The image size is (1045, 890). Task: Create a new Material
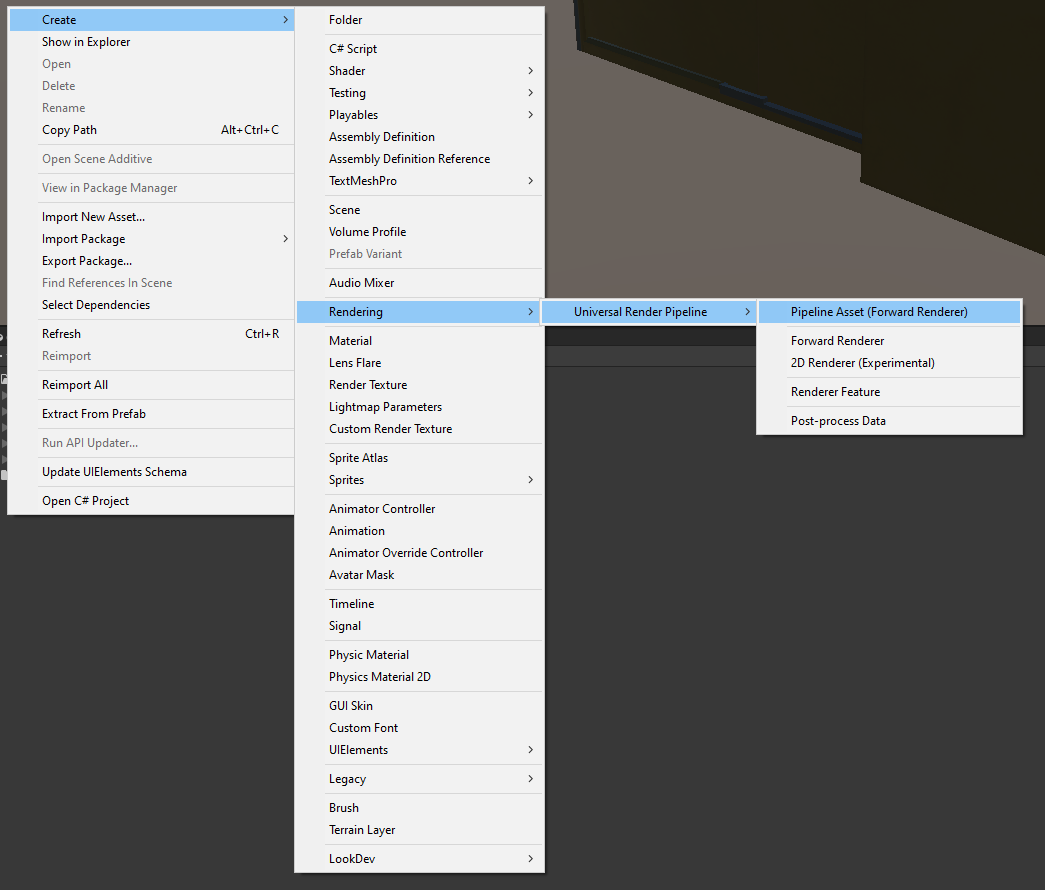(419, 341)
